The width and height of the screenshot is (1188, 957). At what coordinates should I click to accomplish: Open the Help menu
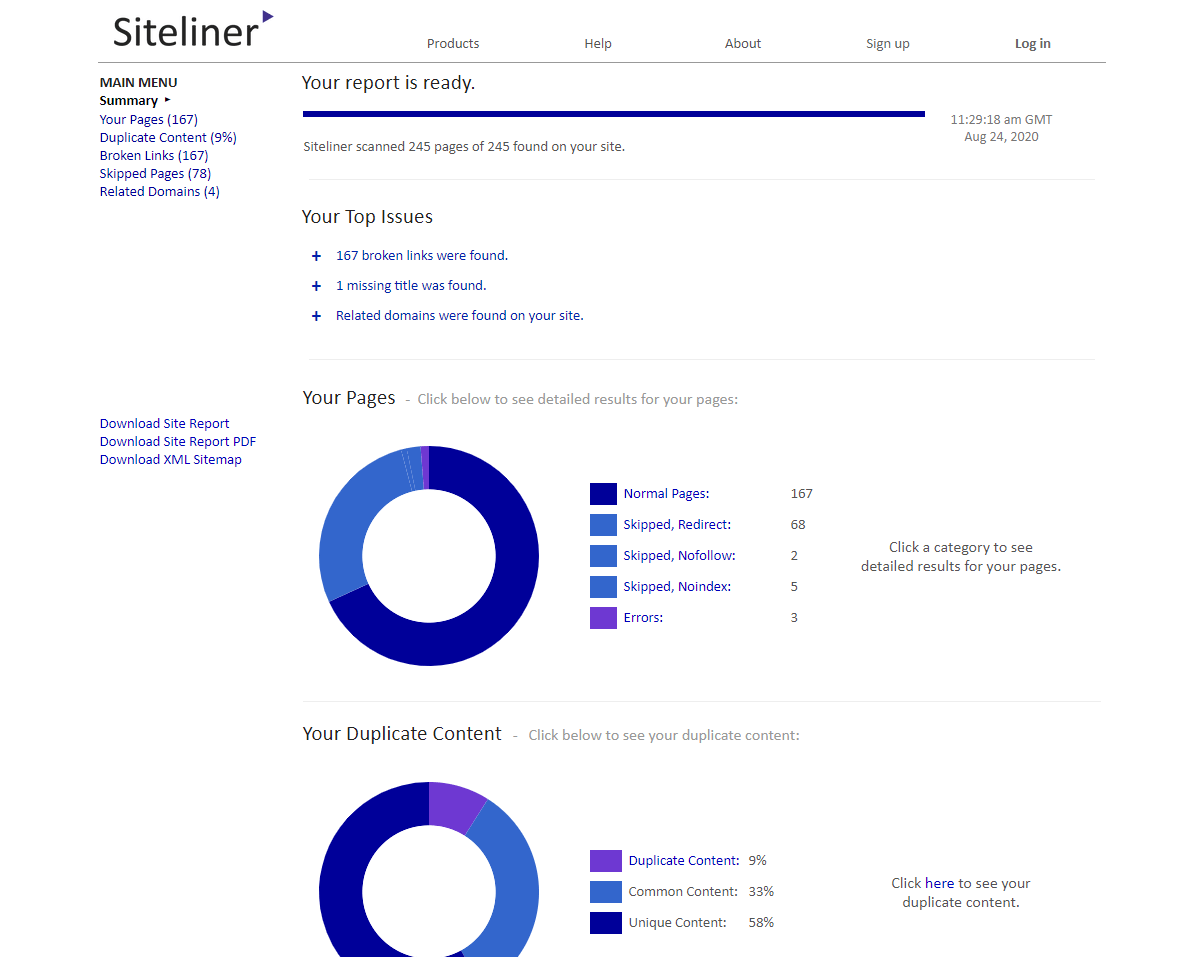coord(598,43)
